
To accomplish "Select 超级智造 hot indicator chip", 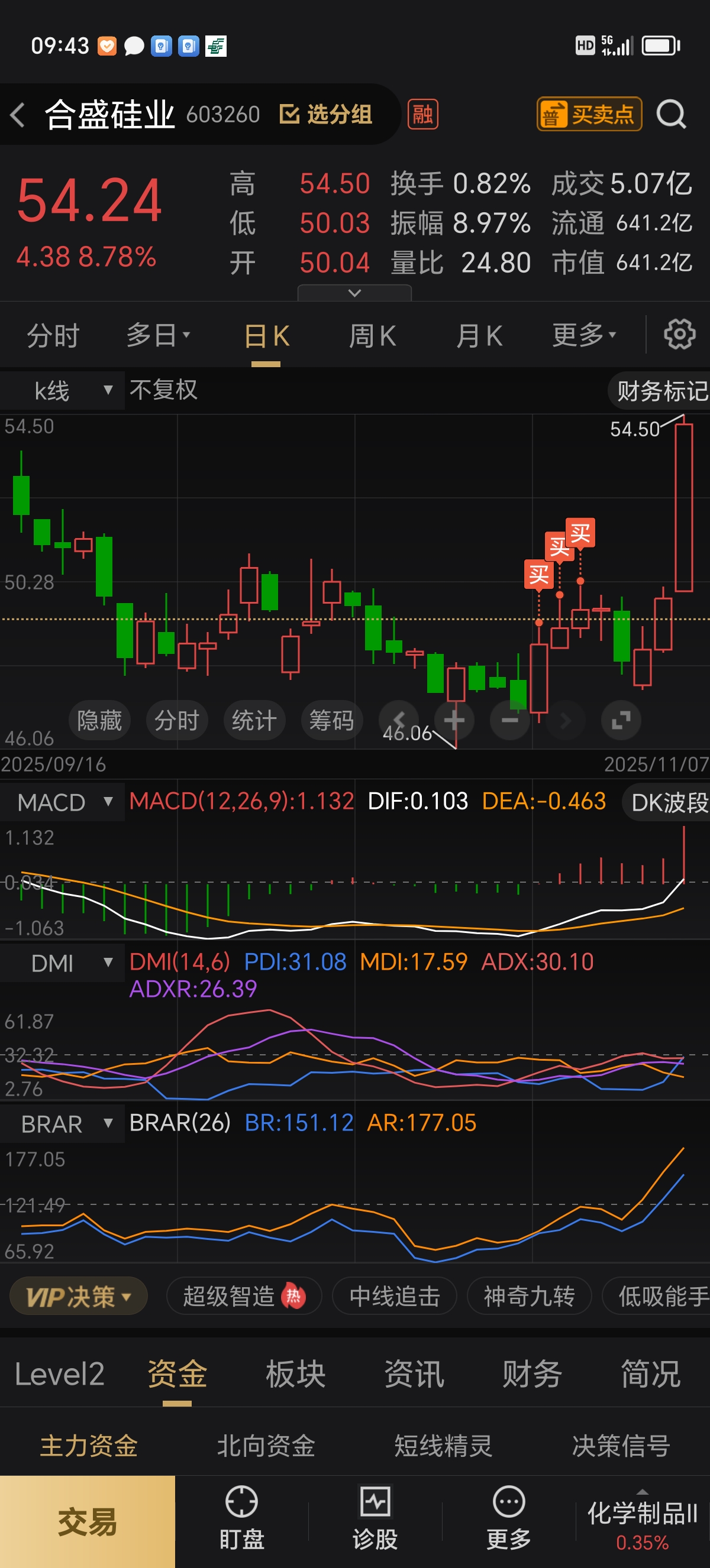I will pos(244,1297).
